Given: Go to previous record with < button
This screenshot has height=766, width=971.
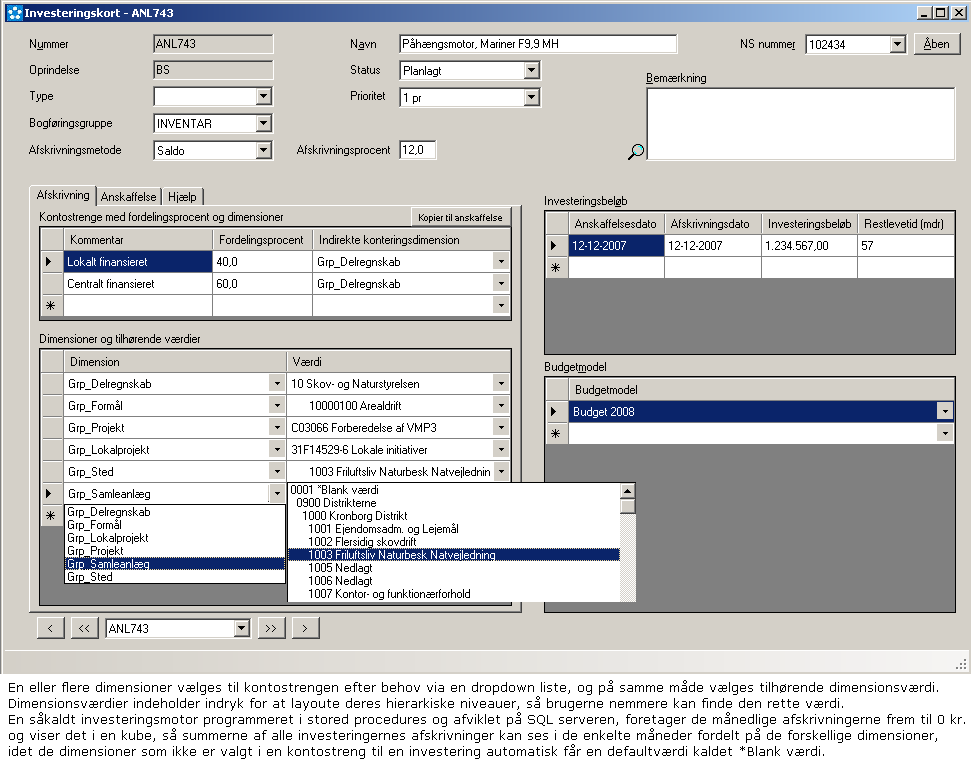Looking at the screenshot, I should pyautogui.click(x=50, y=629).
